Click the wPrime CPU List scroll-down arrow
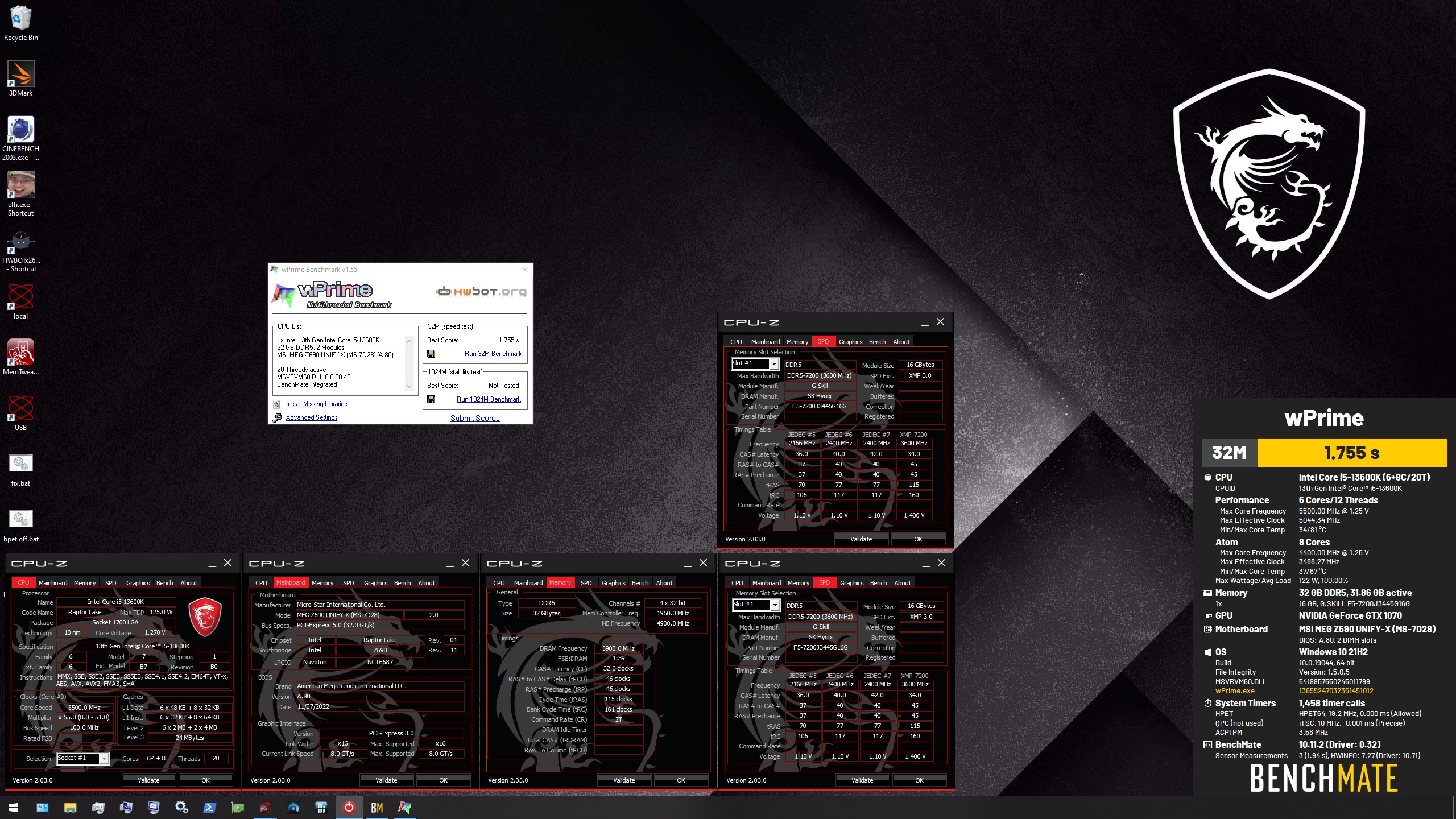Image resolution: width=1456 pixels, height=819 pixels. (408, 387)
